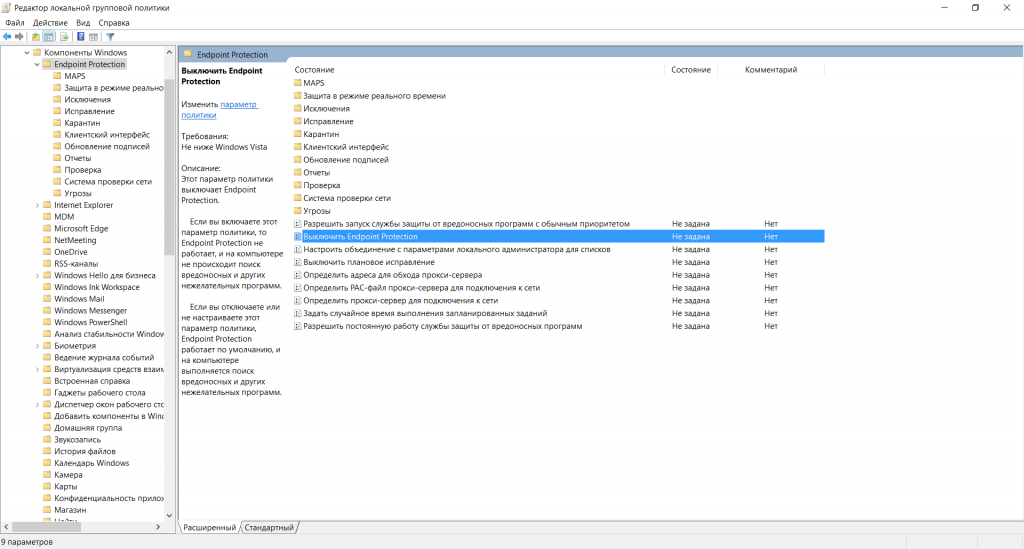Click the Filter funnel toolbar icon

point(111,37)
